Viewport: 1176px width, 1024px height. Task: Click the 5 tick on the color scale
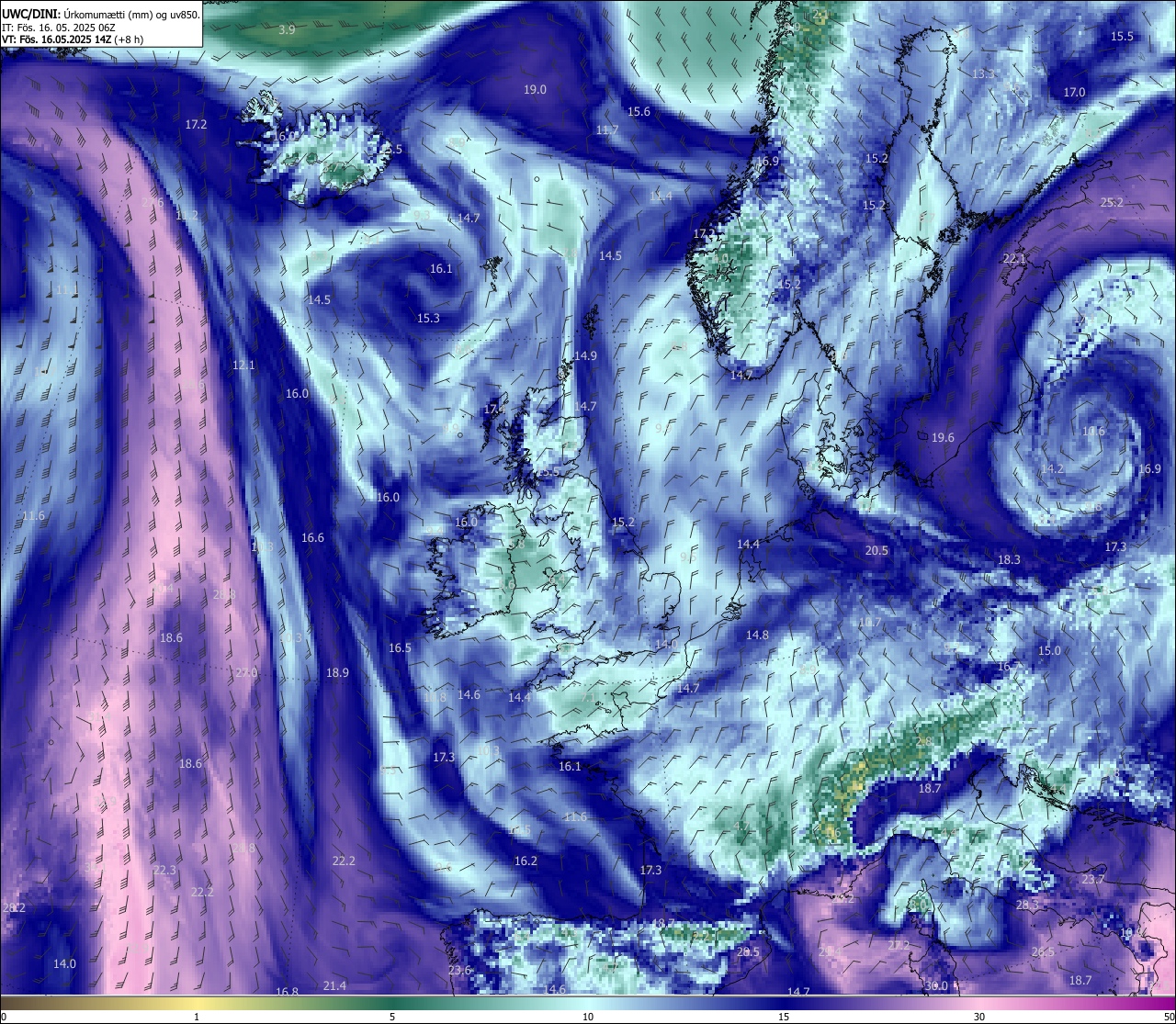pos(392,1017)
